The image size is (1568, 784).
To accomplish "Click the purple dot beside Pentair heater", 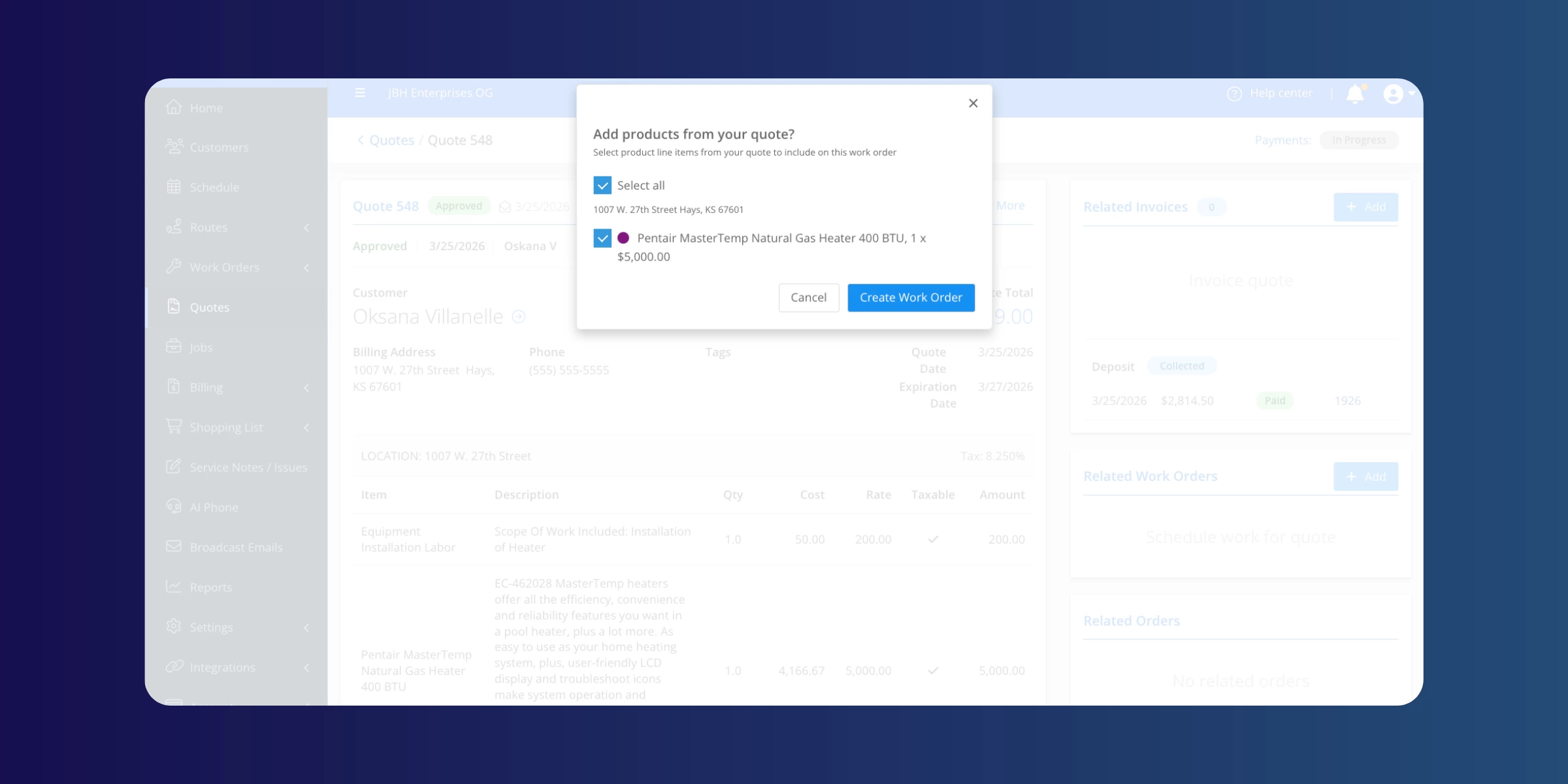I will click(x=623, y=238).
